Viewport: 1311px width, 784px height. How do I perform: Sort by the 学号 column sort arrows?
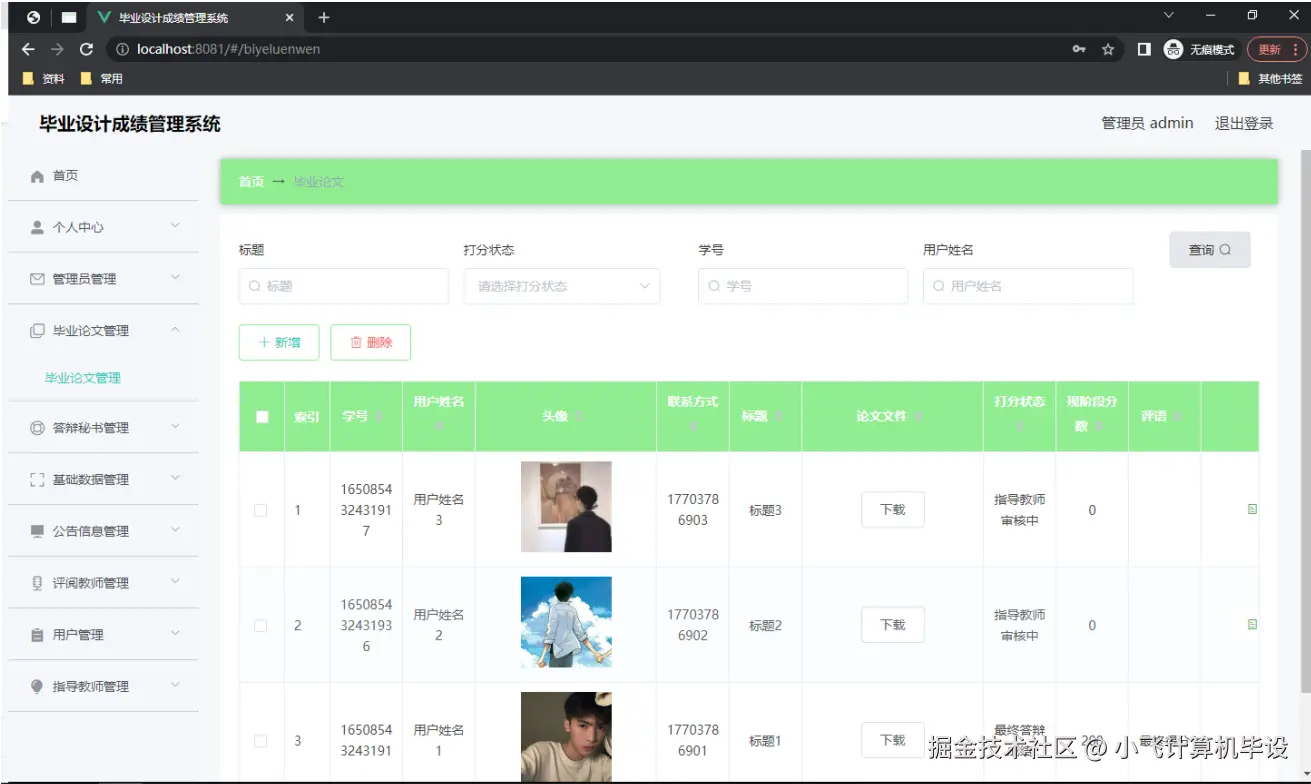pyautogui.click(x=379, y=417)
